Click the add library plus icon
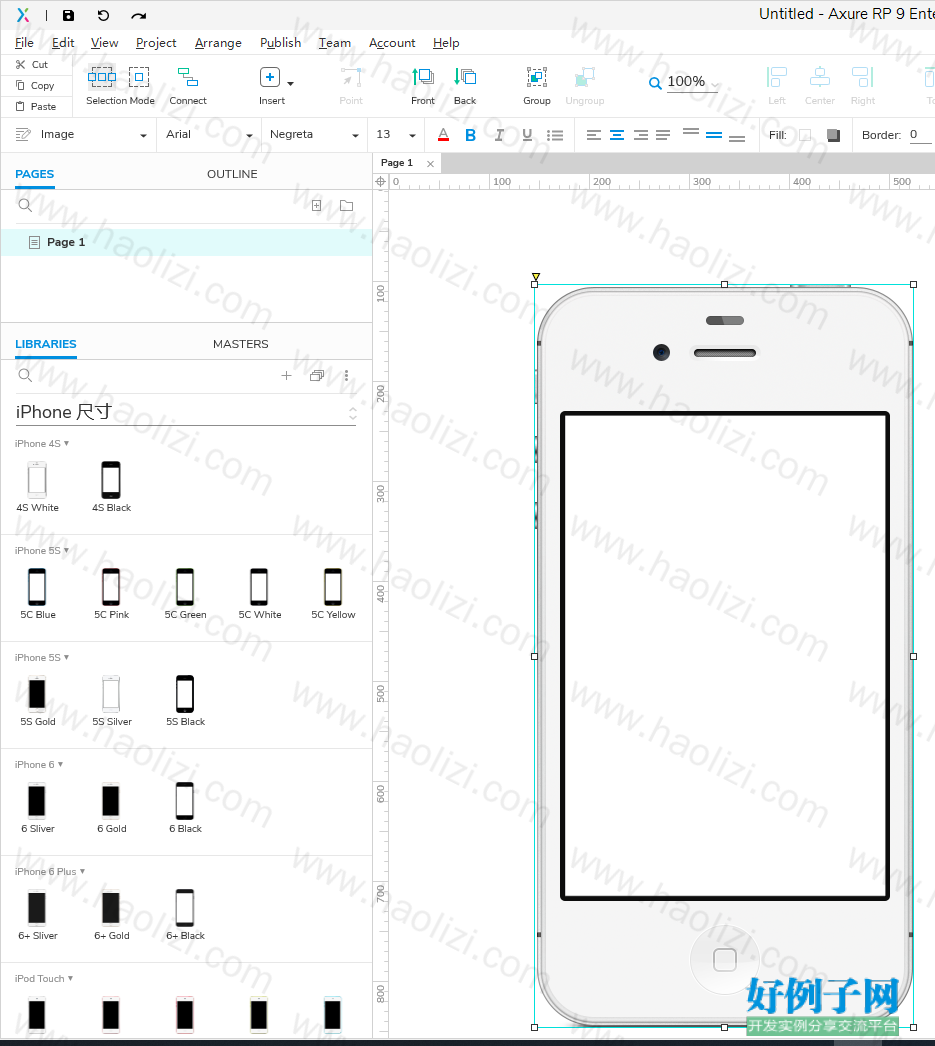This screenshot has width=935, height=1046. 286,376
